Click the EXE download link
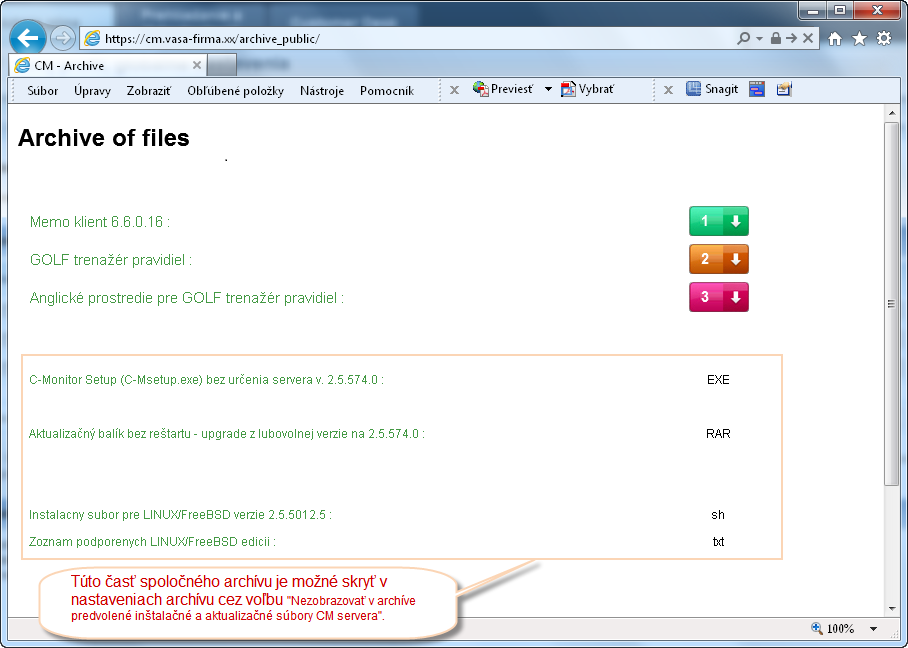This screenshot has width=908, height=648. [718, 380]
